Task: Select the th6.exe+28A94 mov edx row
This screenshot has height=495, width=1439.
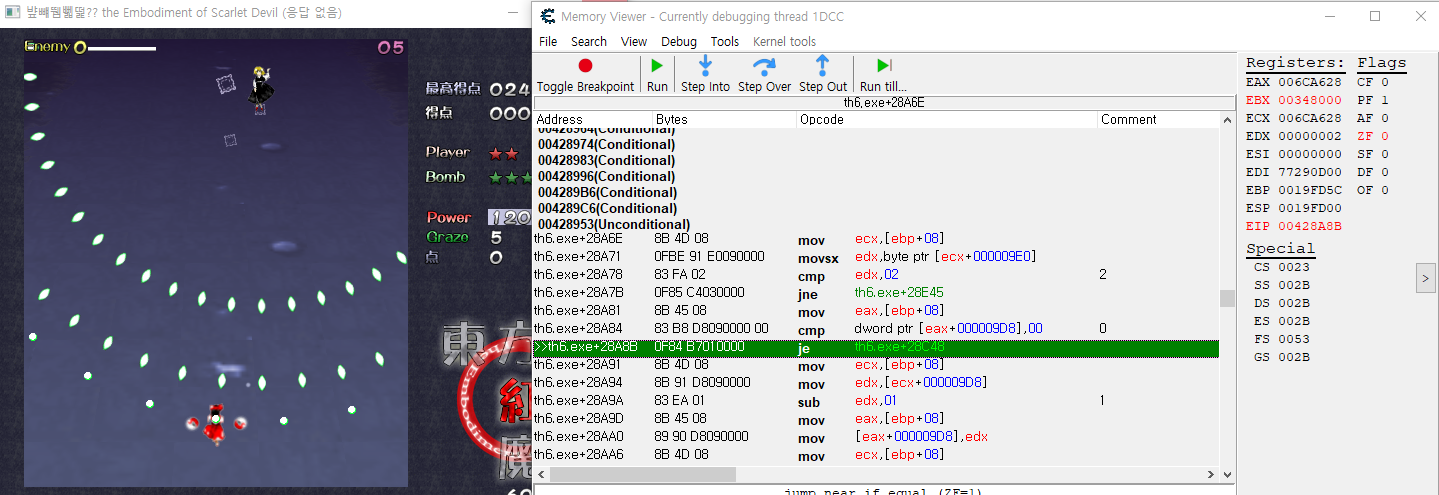Action: 876,383
